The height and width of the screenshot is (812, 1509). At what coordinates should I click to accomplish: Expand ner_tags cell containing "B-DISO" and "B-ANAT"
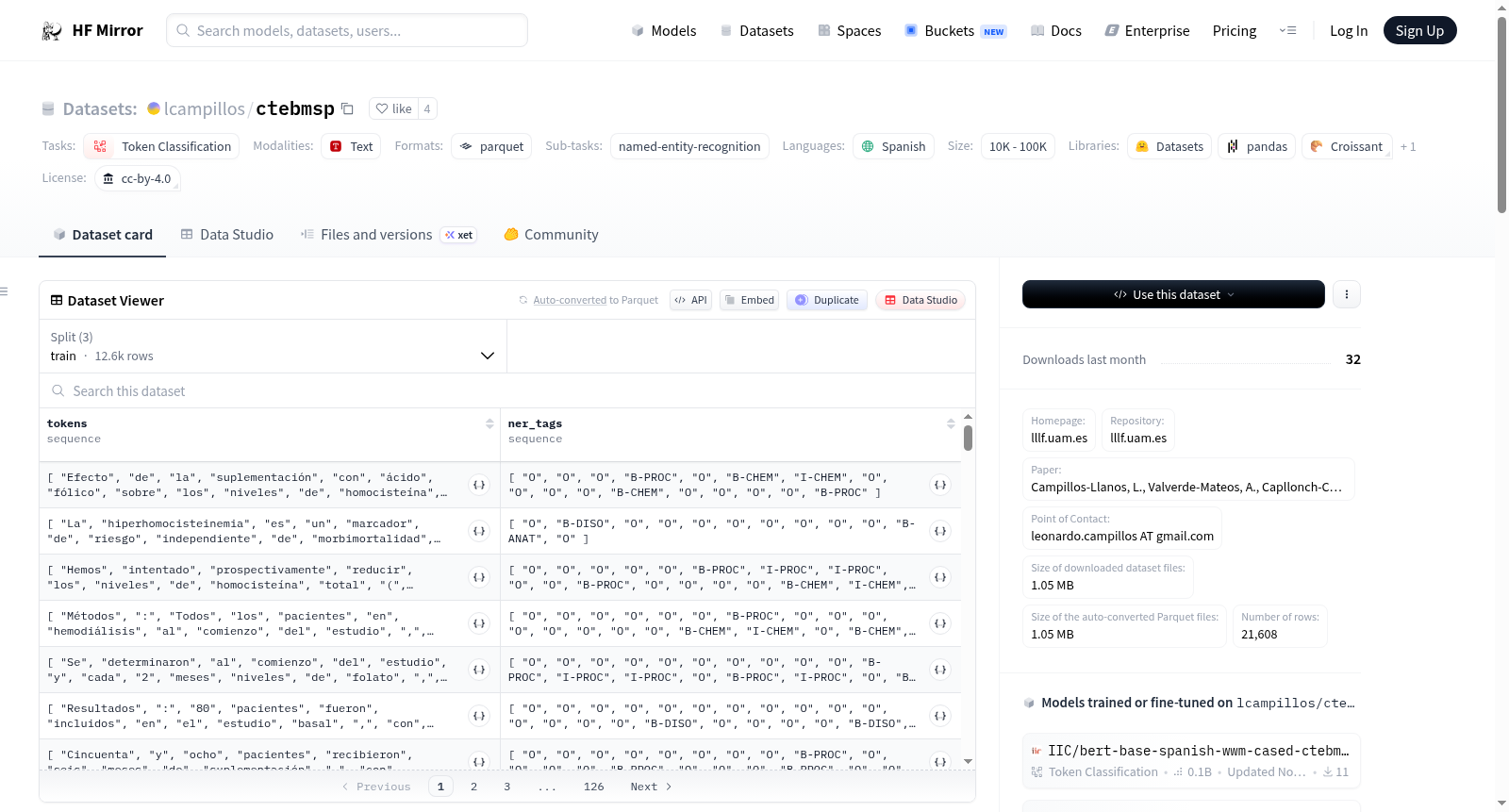pos(940,531)
